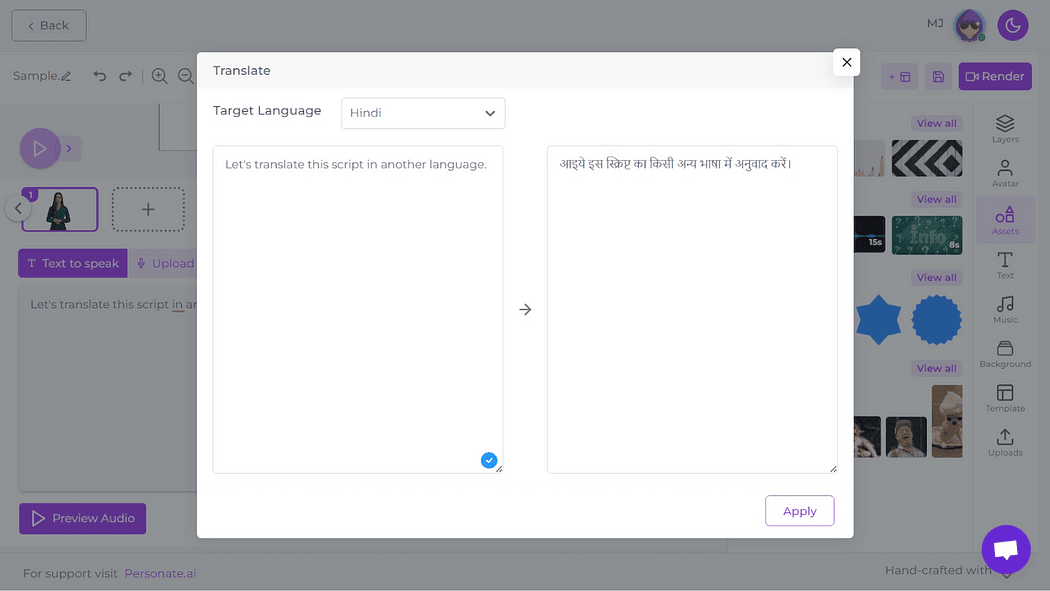The image size is (1050, 591).
Task: Switch to Text to speak tab
Action: pyautogui.click(x=73, y=263)
